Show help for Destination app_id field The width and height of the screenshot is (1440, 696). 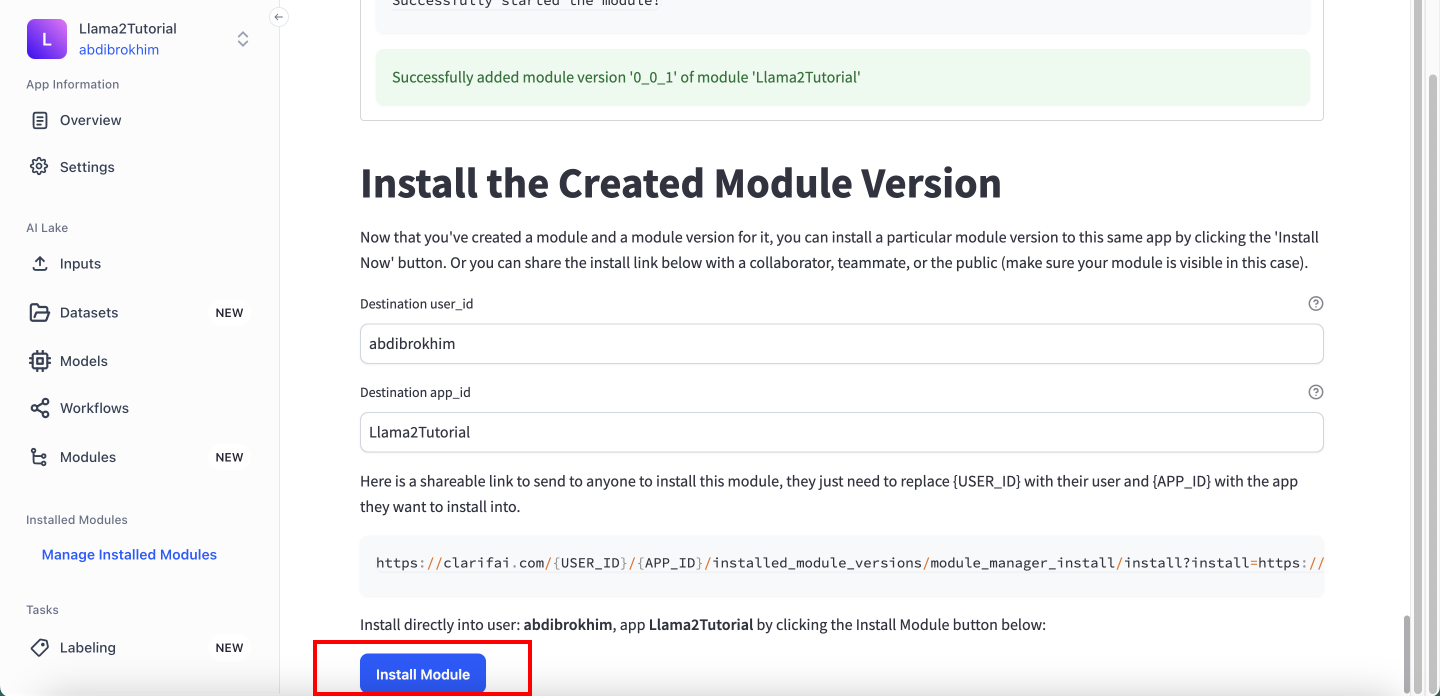click(1316, 392)
